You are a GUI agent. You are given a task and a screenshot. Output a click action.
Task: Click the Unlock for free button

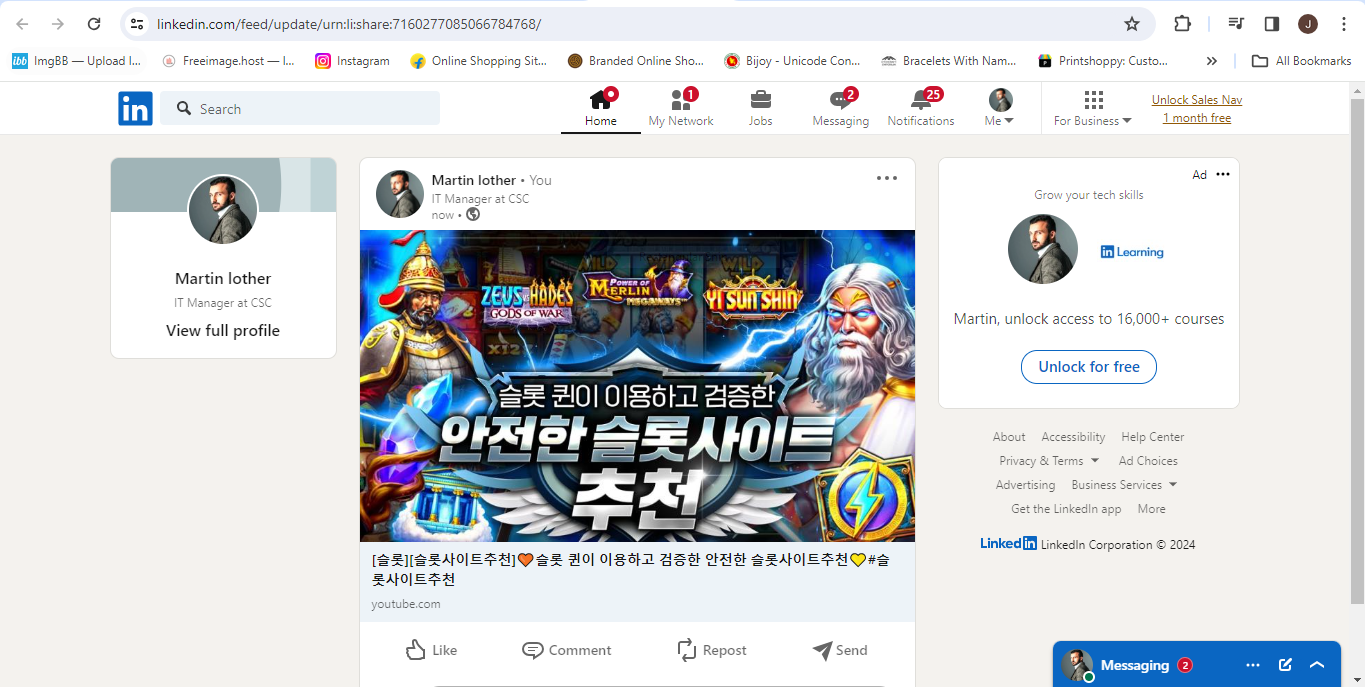pos(1088,367)
